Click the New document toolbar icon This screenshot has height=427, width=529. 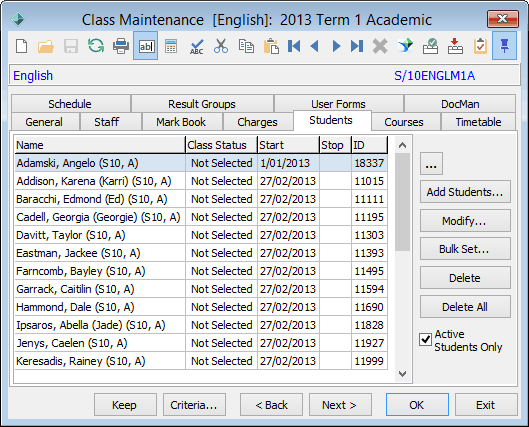coord(22,46)
